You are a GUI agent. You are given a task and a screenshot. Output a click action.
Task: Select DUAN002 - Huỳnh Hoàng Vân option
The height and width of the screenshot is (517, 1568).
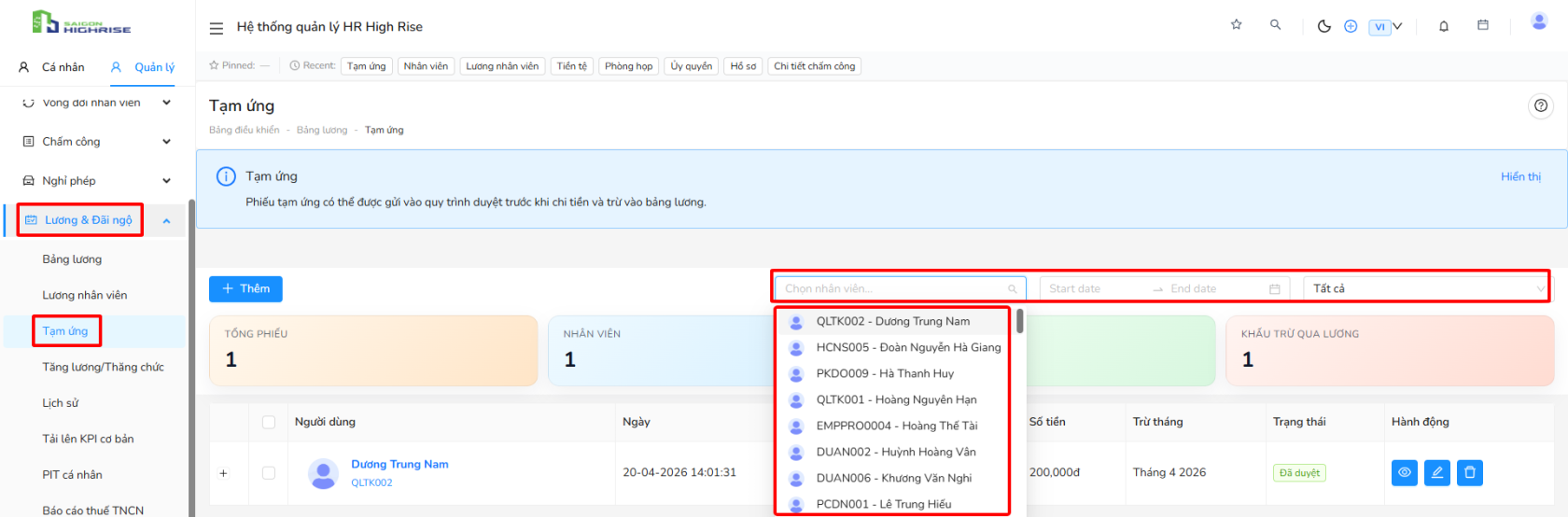[x=894, y=452]
